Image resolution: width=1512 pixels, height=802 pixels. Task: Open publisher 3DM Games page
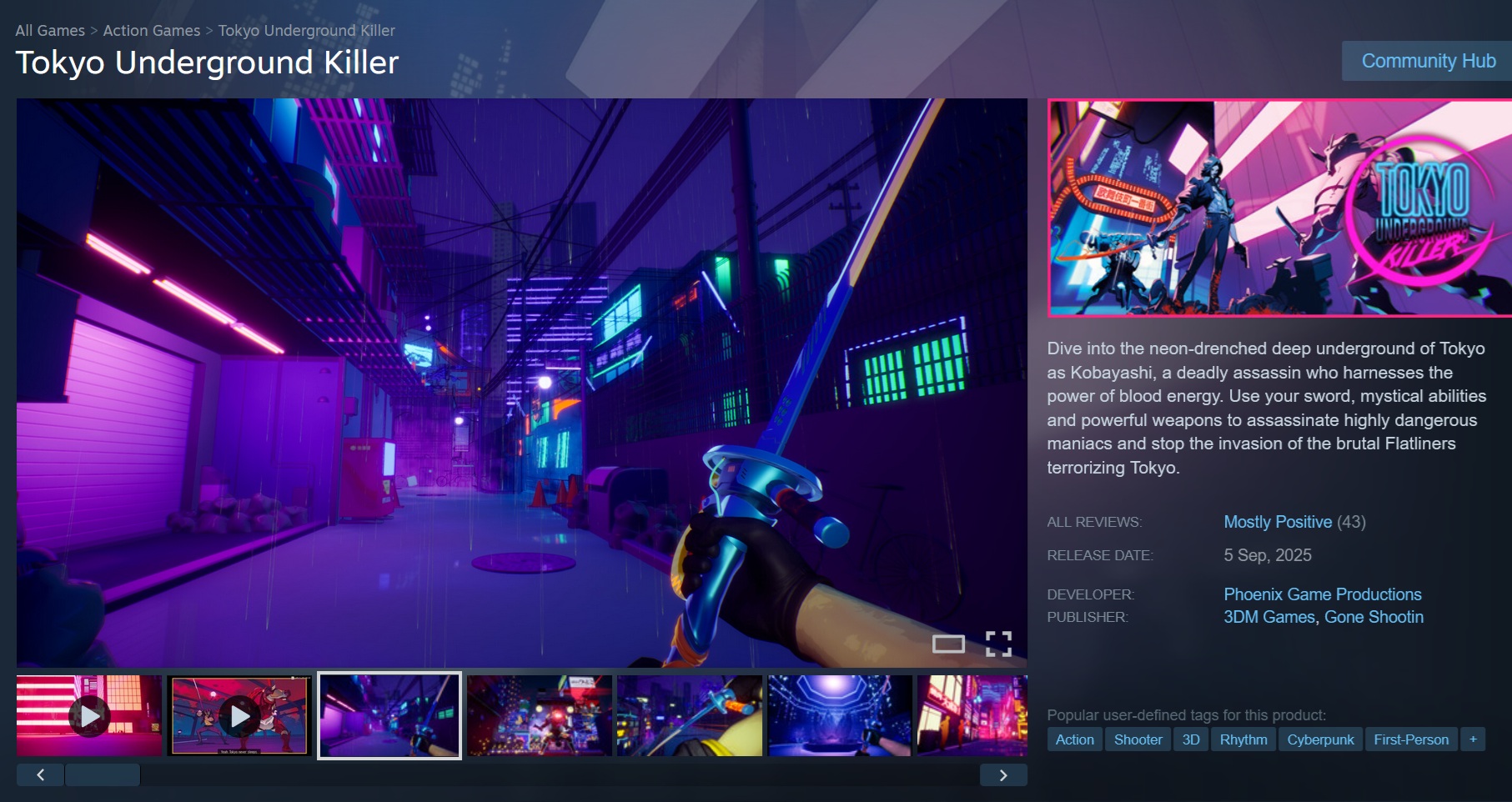1269,617
